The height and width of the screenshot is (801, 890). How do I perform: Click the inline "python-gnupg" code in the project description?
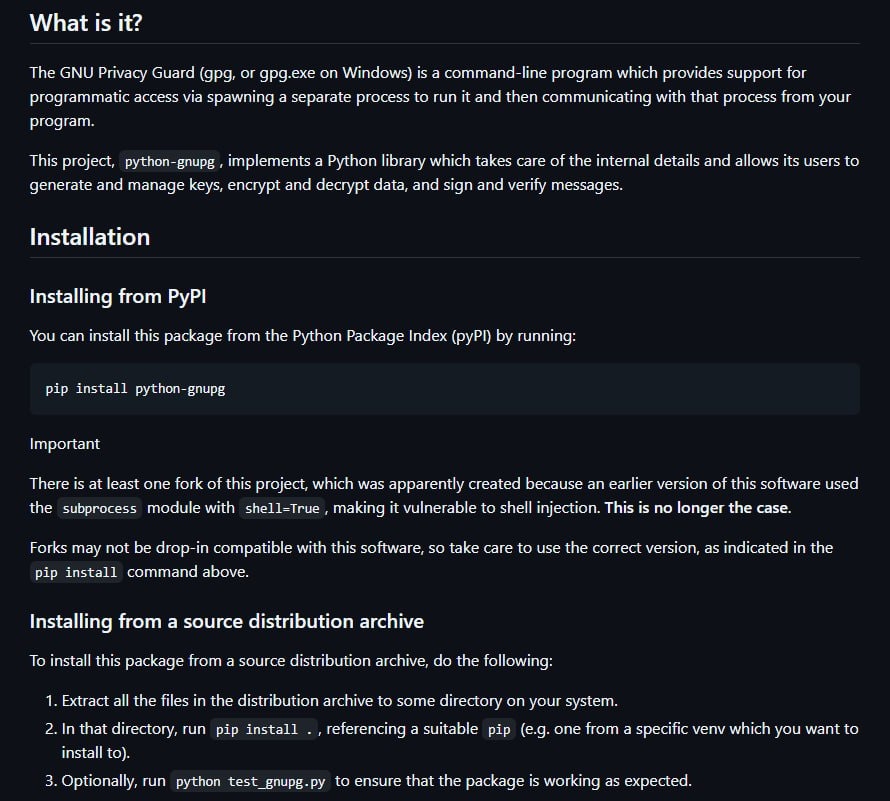coord(168,161)
